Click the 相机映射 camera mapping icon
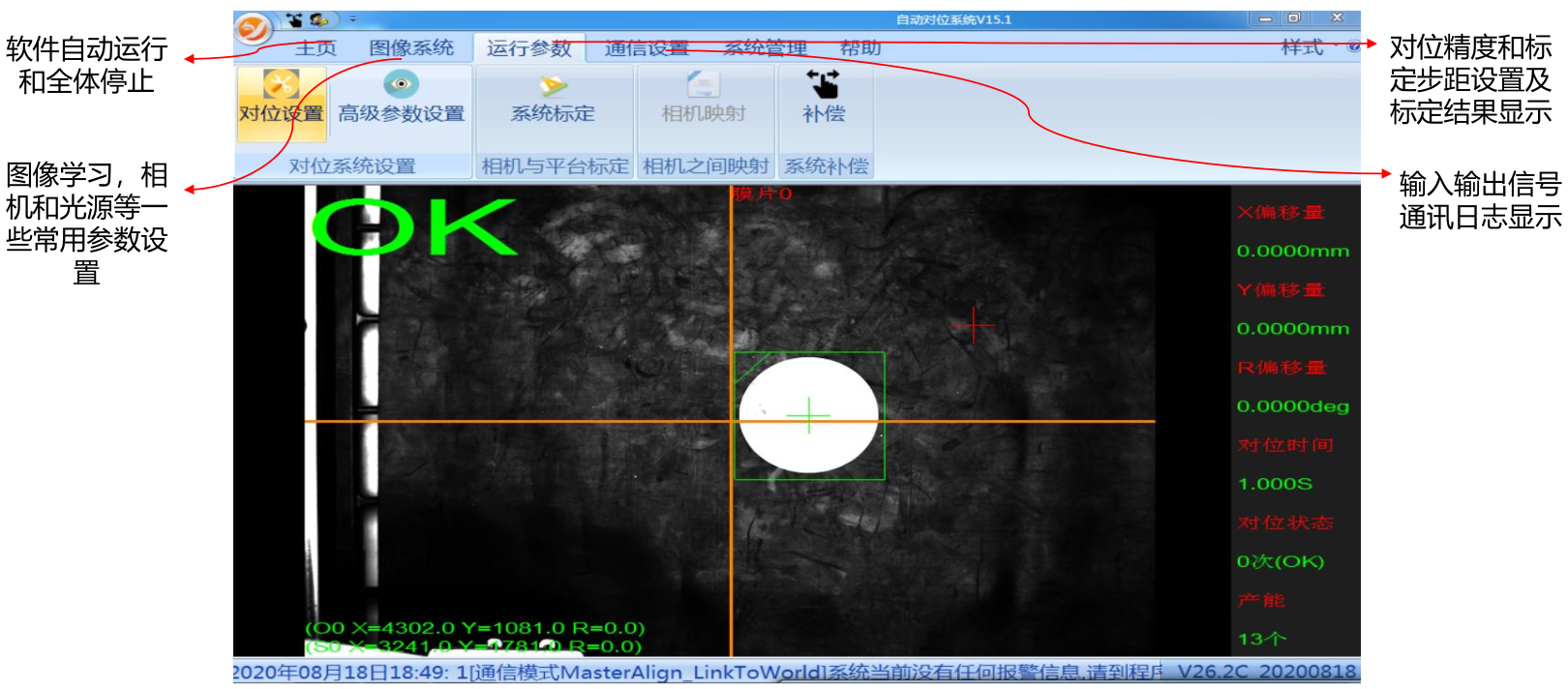Image resolution: width=1568 pixels, height=689 pixels. coord(704,86)
